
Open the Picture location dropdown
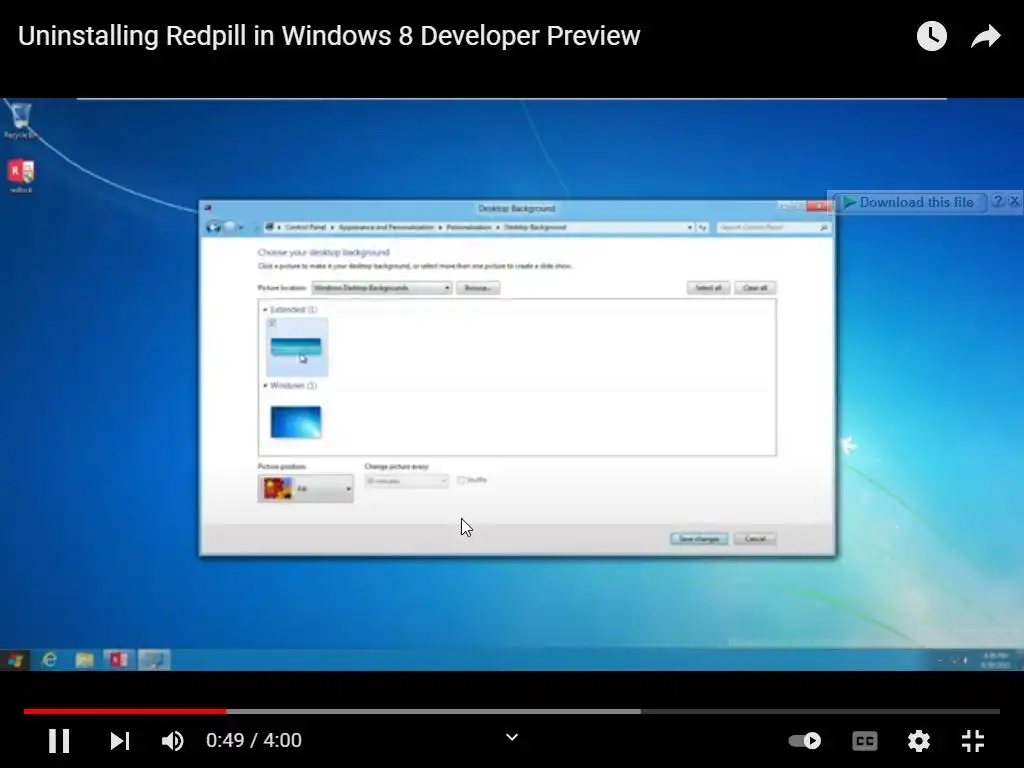point(382,288)
